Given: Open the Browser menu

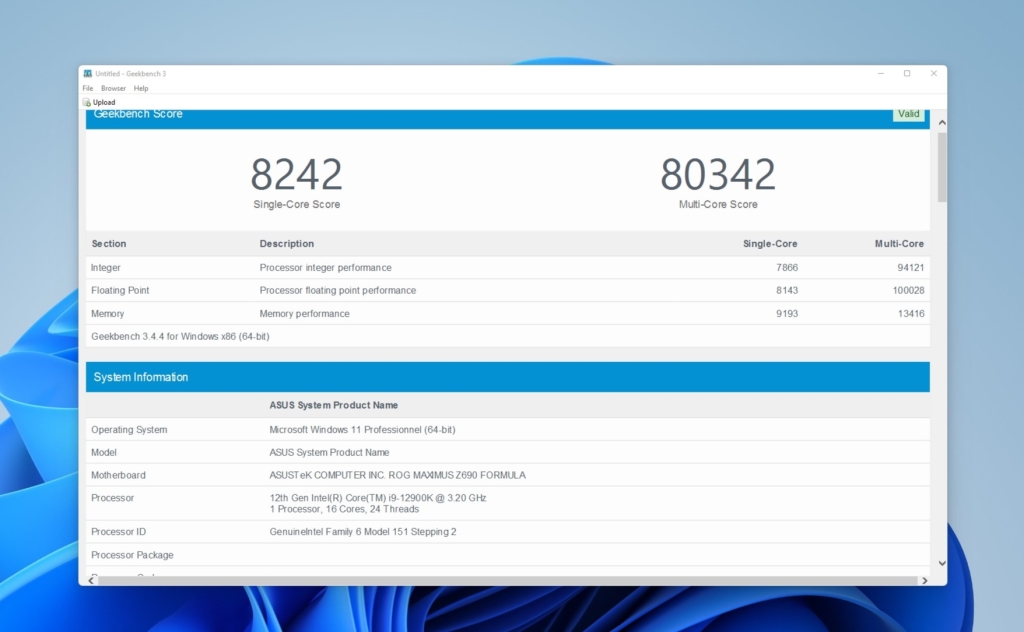Looking at the screenshot, I should point(113,88).
